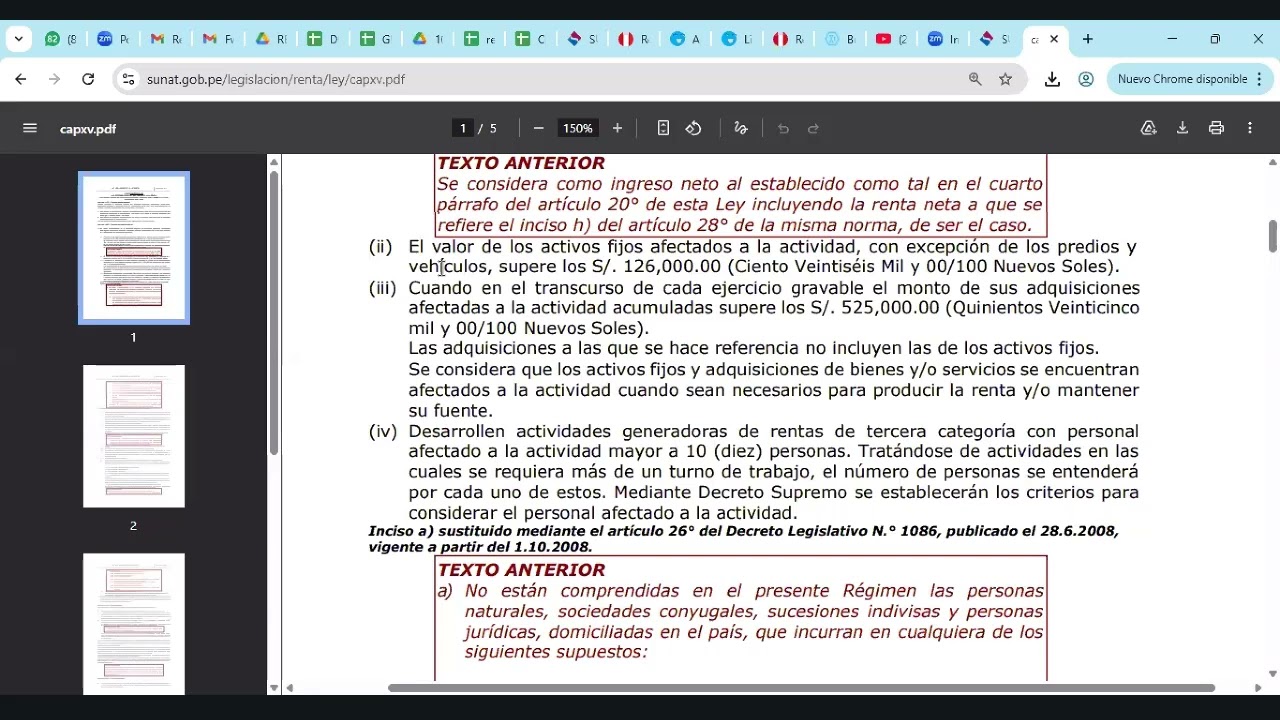1280x720 pixels.
Task: Open Chrome profile icon
Action: pyautogui.click(x=1086, y=79)
